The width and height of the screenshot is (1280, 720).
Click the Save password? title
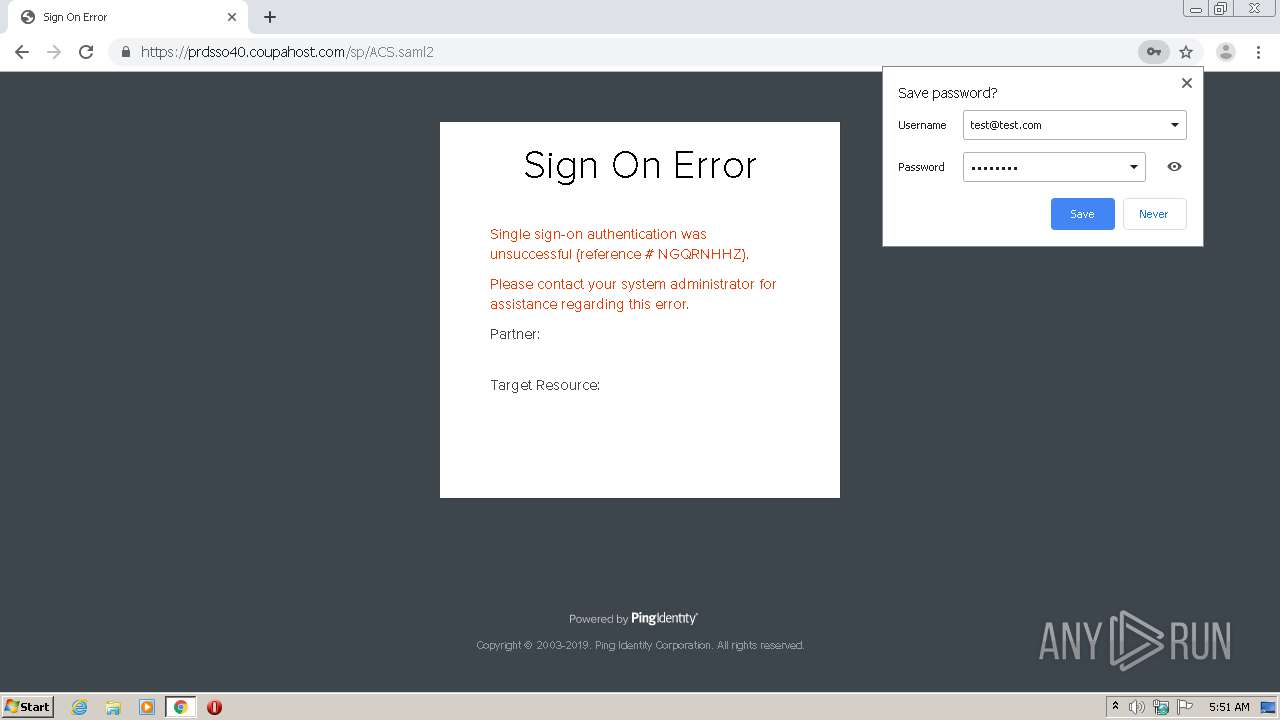point(947,93)
